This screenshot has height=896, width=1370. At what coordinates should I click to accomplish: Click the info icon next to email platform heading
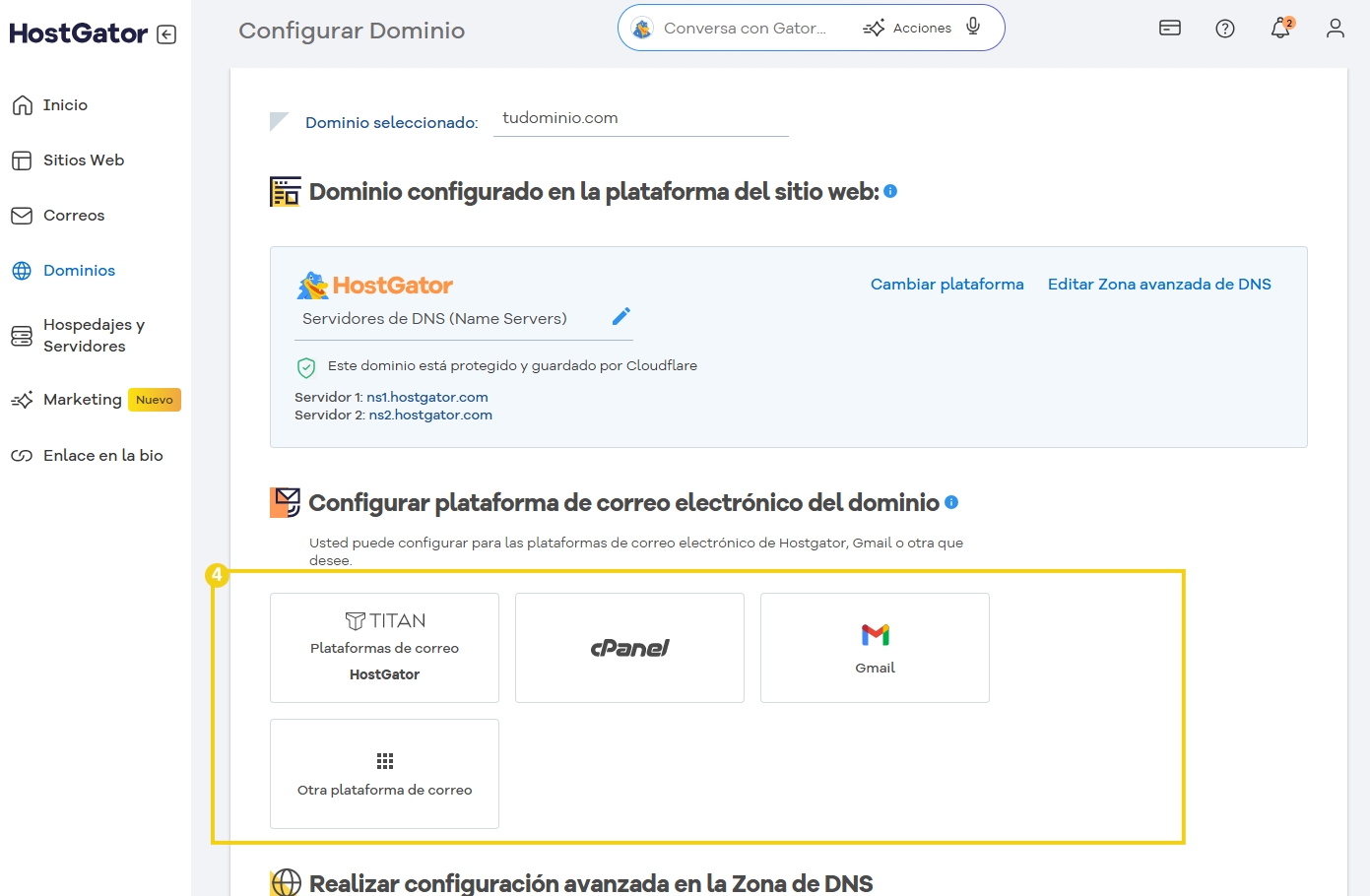point(950,501)
